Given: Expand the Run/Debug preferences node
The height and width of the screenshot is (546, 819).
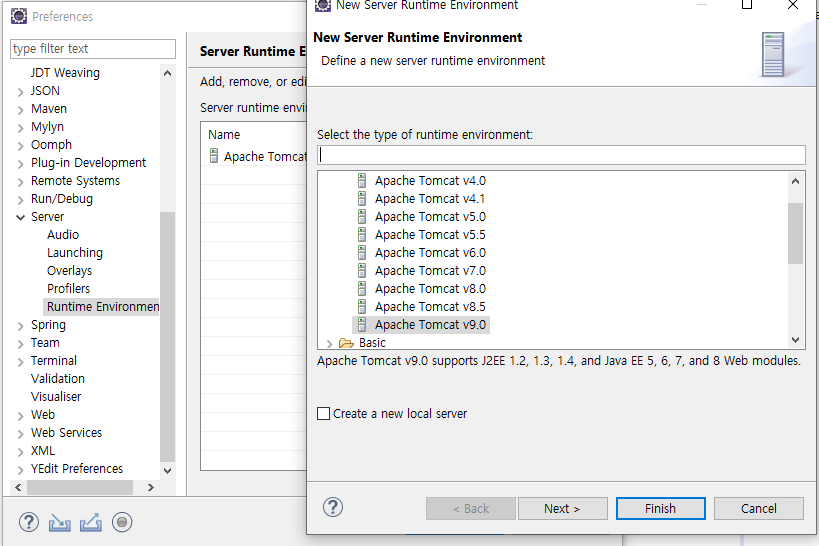Looking at the screenshot, I should [x=20, y=200].
